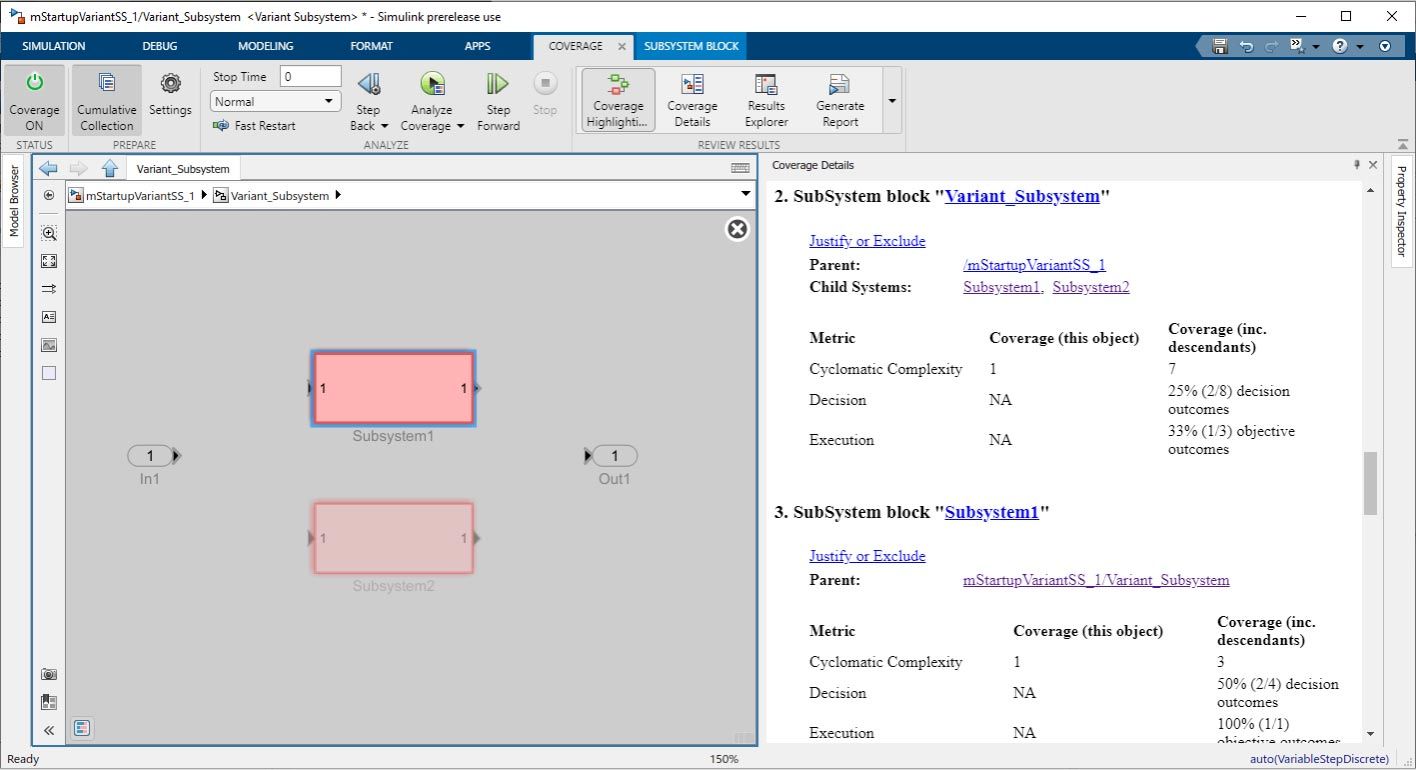Image resolution: width=1416 pixels, height=770 pixels.
Task: Click the Step Forward icon
Action: tap(497, 95)
